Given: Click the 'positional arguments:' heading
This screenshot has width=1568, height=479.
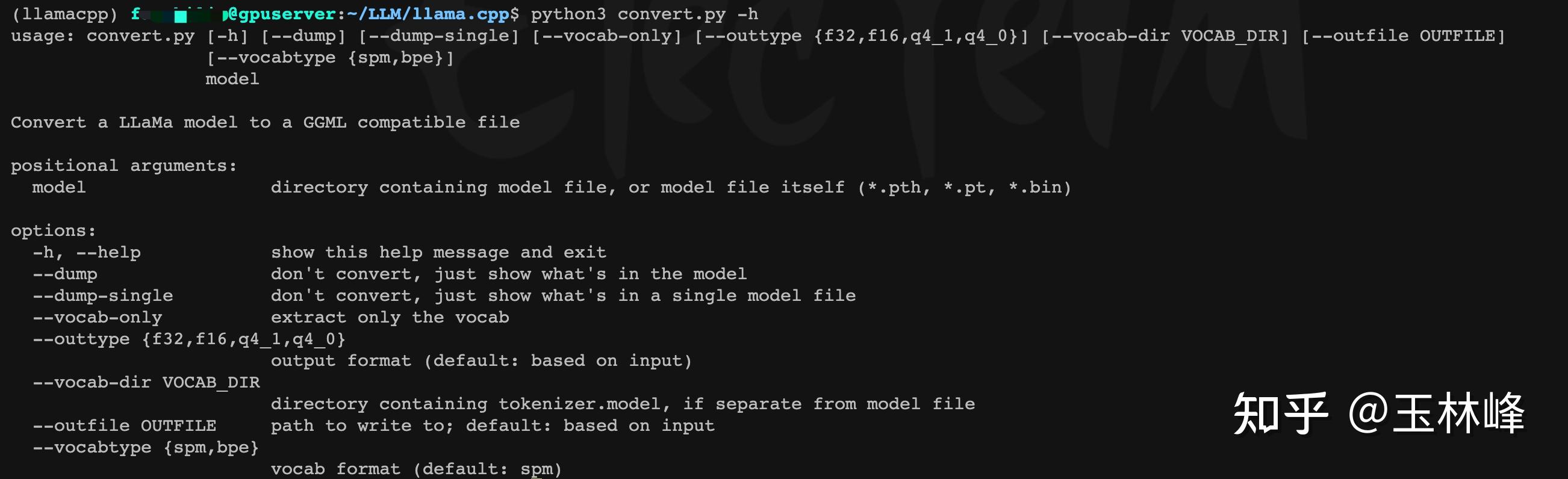Looking at the screenshot, I should tap(123, 165).
